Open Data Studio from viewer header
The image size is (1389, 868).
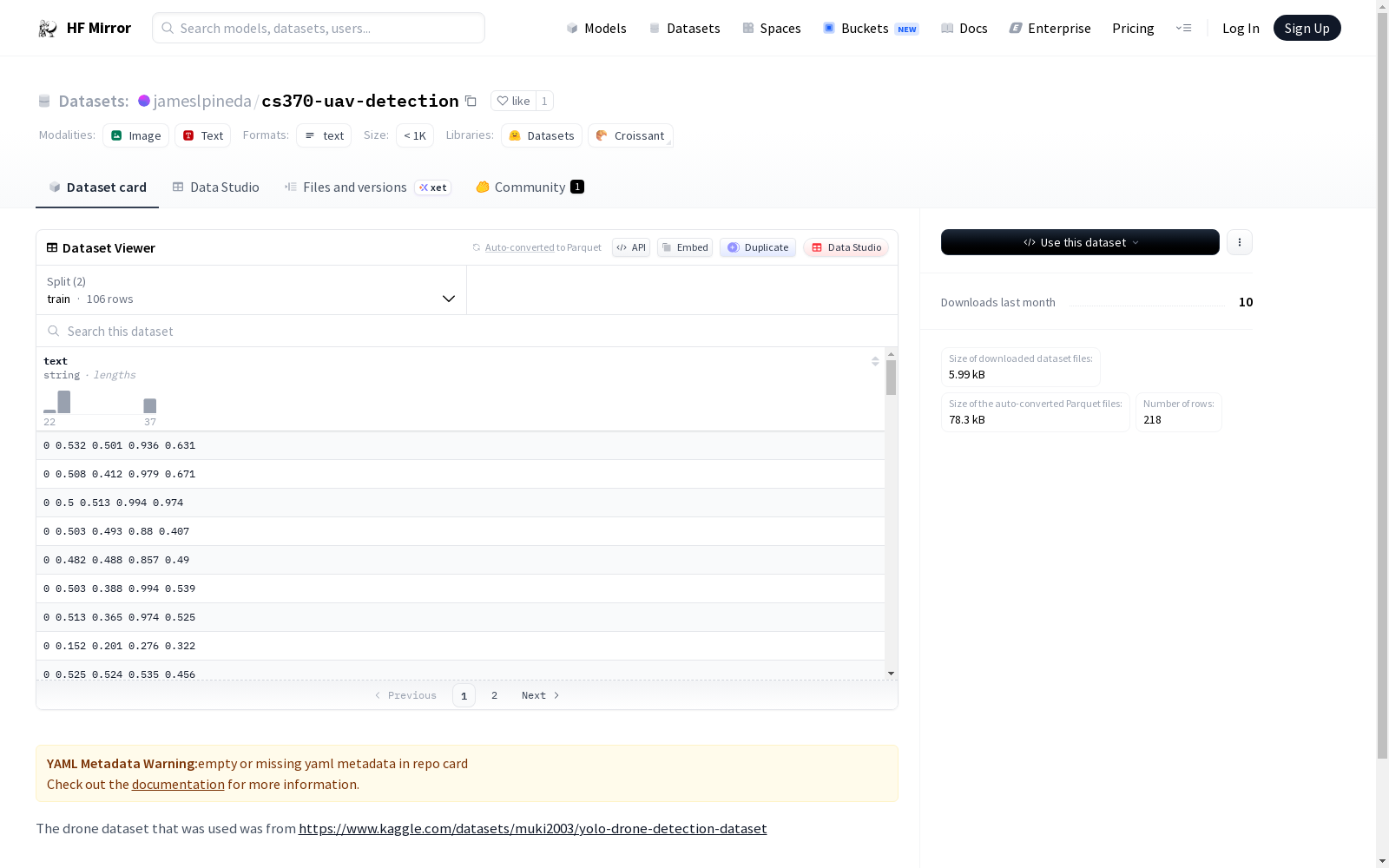846,247
